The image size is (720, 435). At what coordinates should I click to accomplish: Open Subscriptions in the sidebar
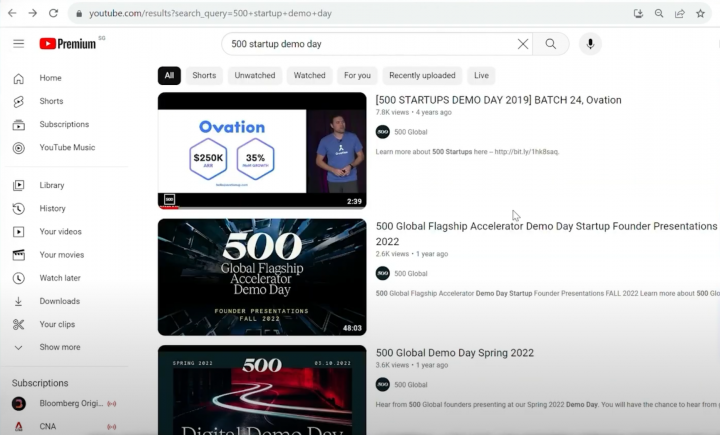(x=63, y=125)
